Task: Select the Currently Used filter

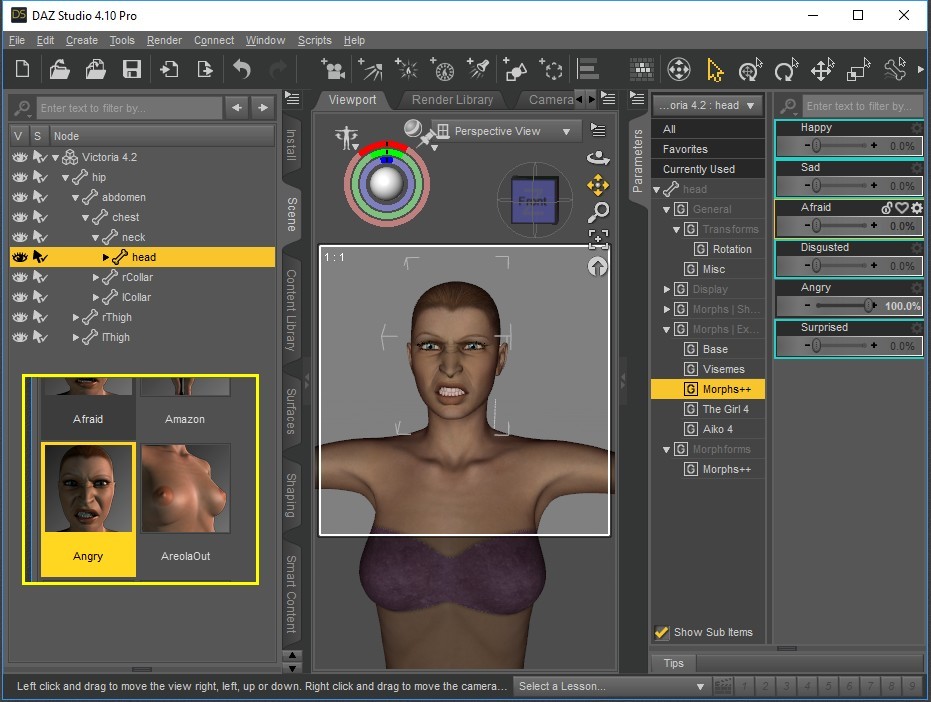Action: coord(708,169)
